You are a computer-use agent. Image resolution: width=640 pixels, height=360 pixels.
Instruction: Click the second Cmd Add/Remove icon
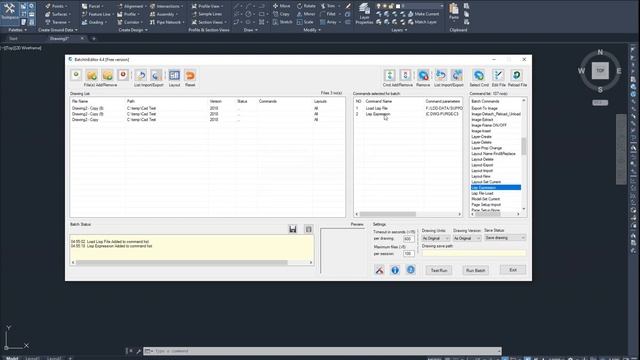click(x=405, y=75)
